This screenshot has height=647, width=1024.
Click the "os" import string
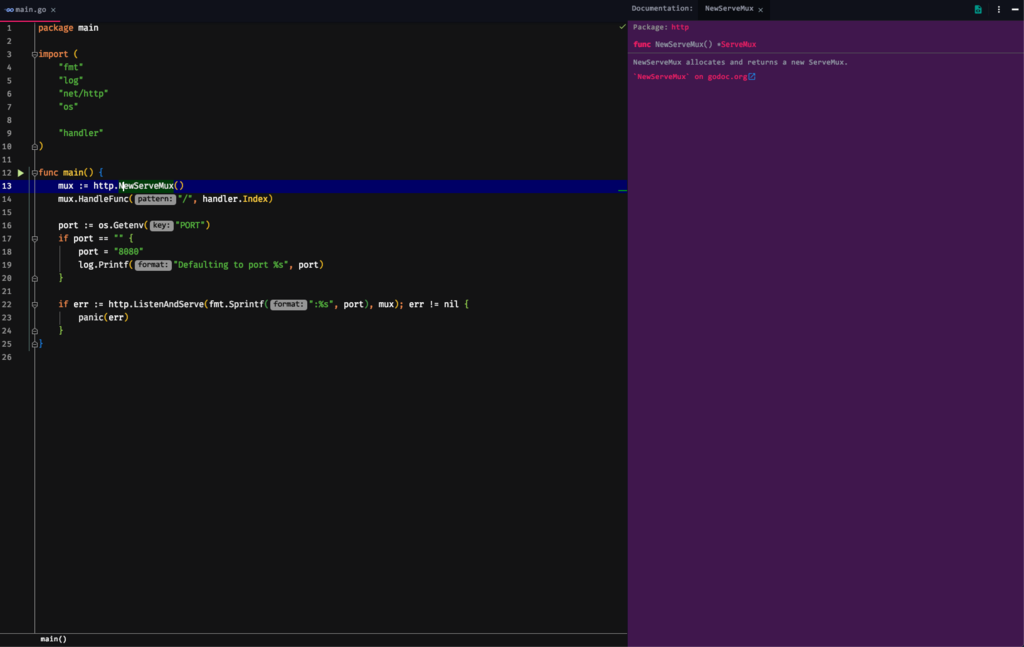(68, 107)
